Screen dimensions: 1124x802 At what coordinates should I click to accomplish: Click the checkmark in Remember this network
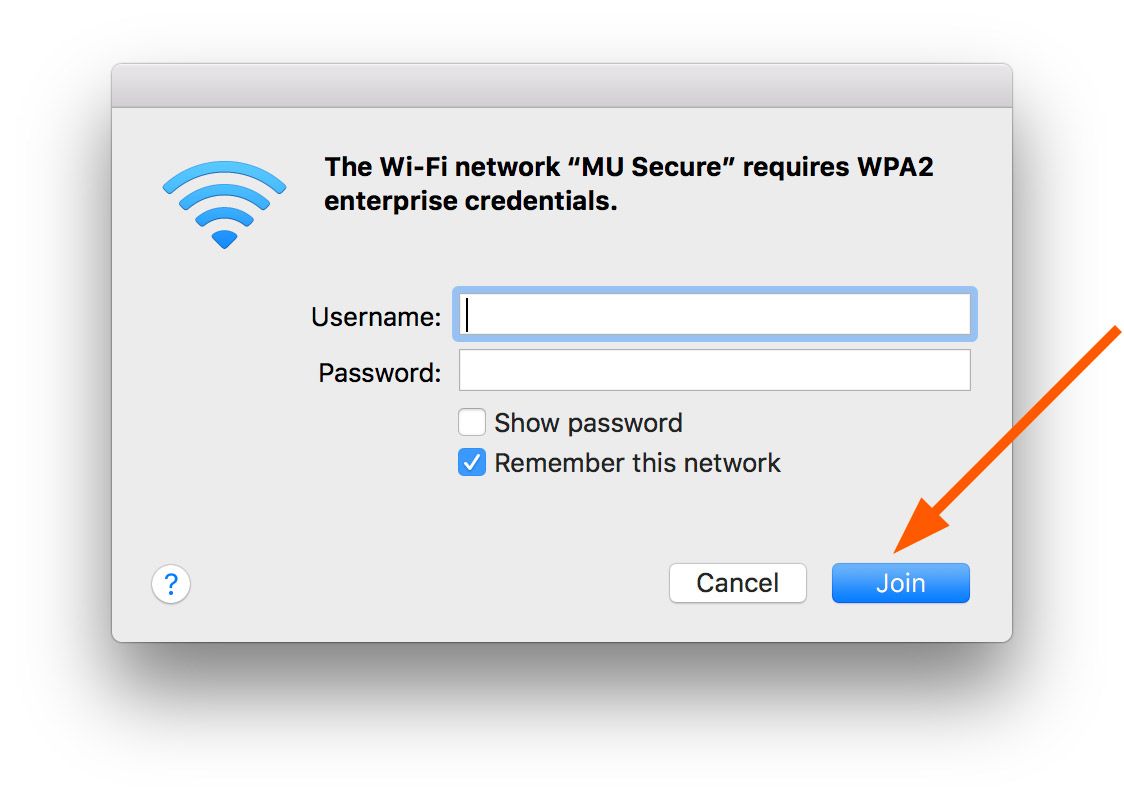(x=472, y=463)
